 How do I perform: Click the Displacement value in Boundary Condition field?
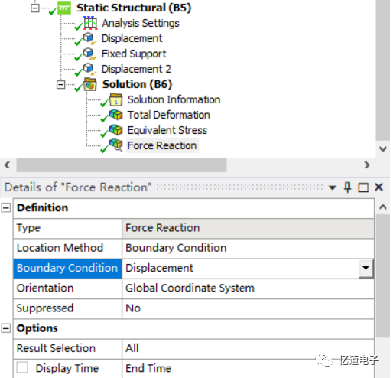coord(159,268)
